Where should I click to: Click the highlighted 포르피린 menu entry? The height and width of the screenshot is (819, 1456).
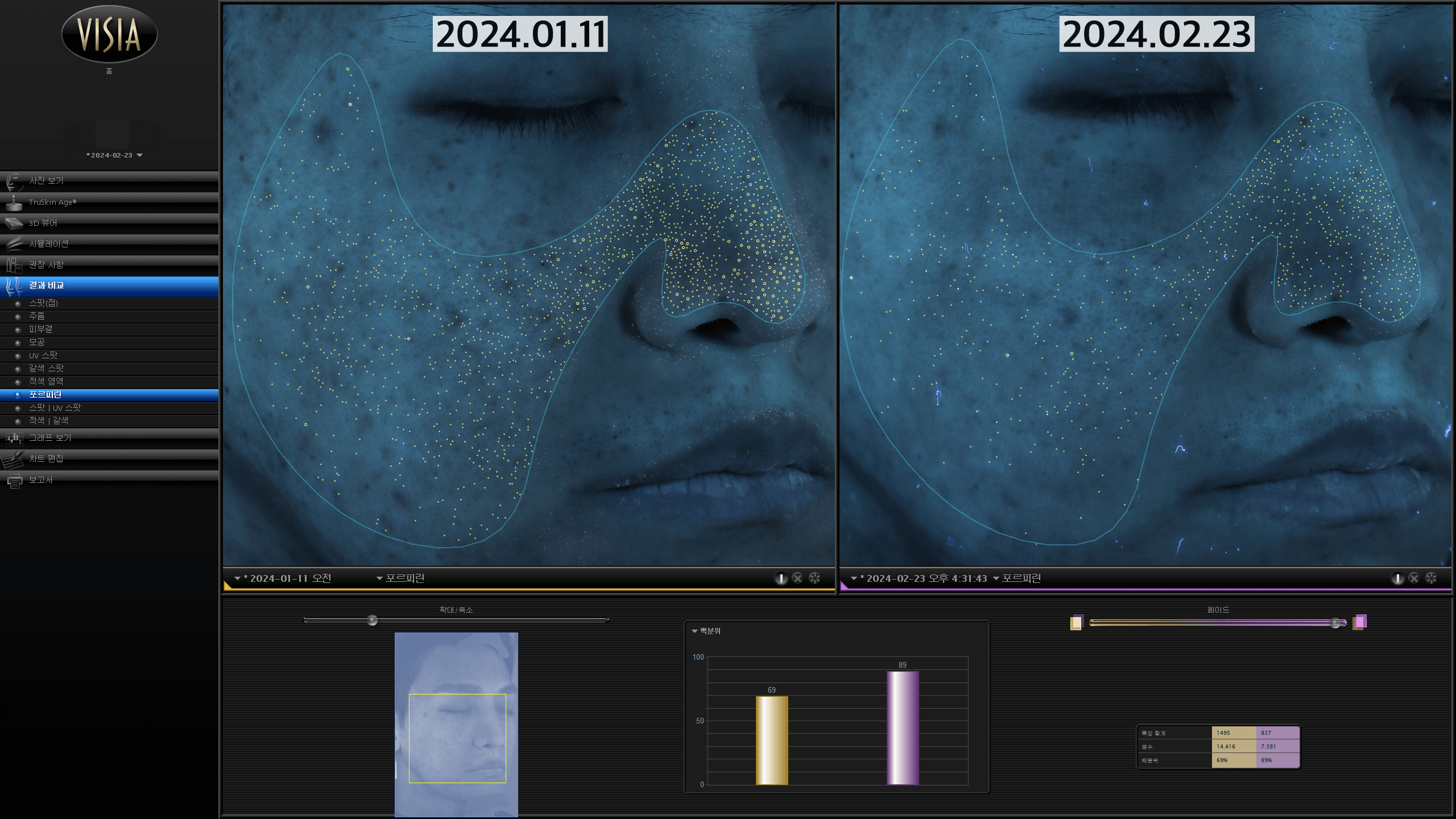click(x=109, y=395)
